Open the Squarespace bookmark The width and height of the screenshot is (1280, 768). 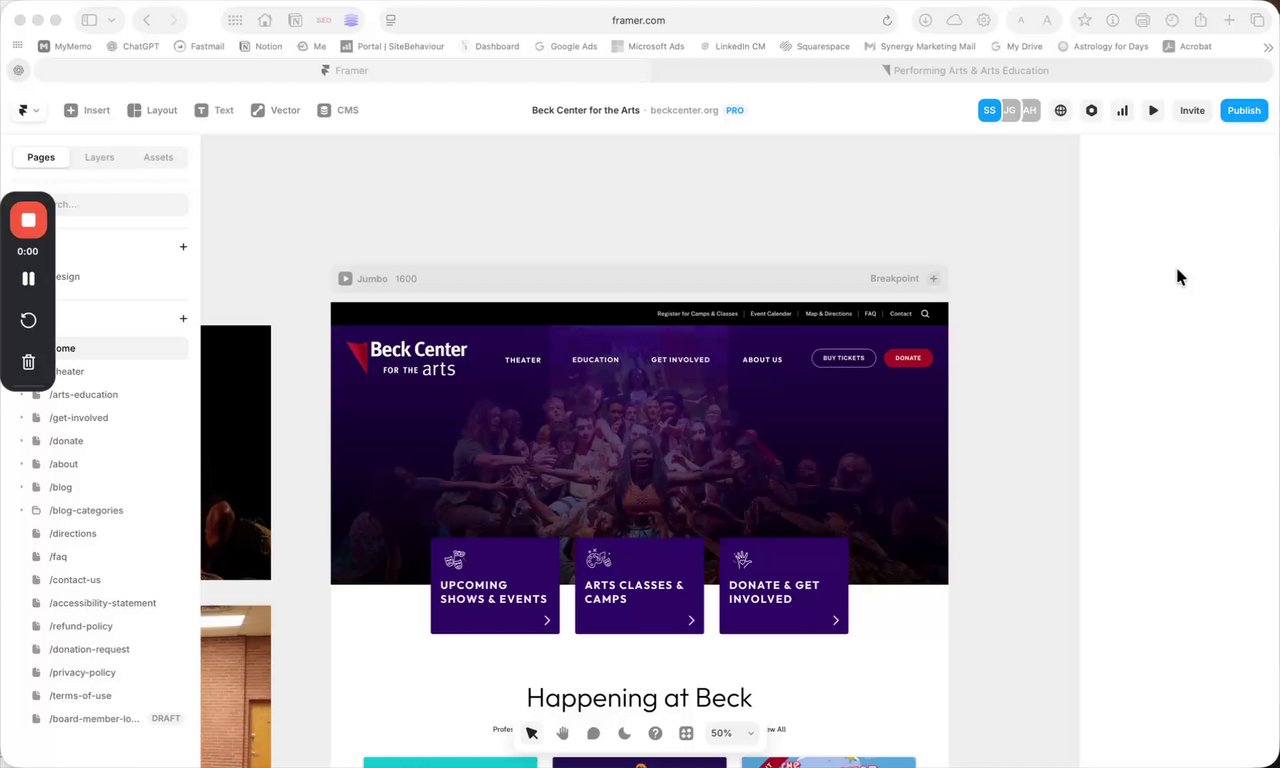(x=814, y=46)
